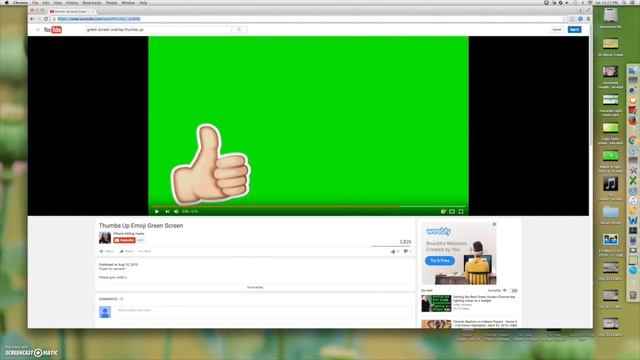Mute the video player volume
Screen dimensions: 640x360
[176, 211]
